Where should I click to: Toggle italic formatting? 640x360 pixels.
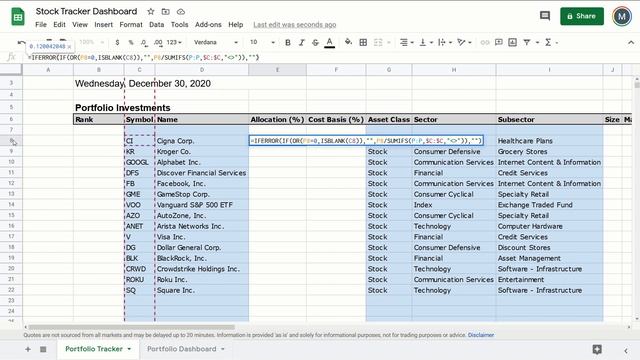coord(302,42)
